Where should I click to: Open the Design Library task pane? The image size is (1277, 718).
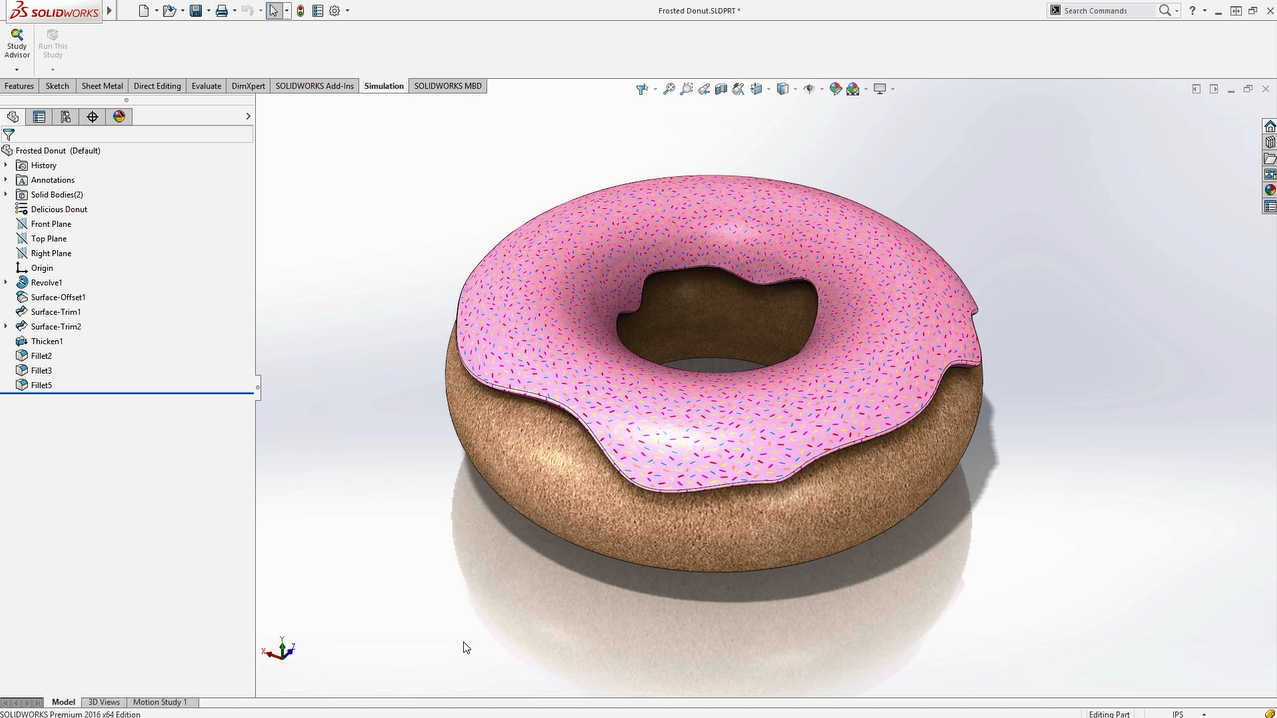point(1270,142)
